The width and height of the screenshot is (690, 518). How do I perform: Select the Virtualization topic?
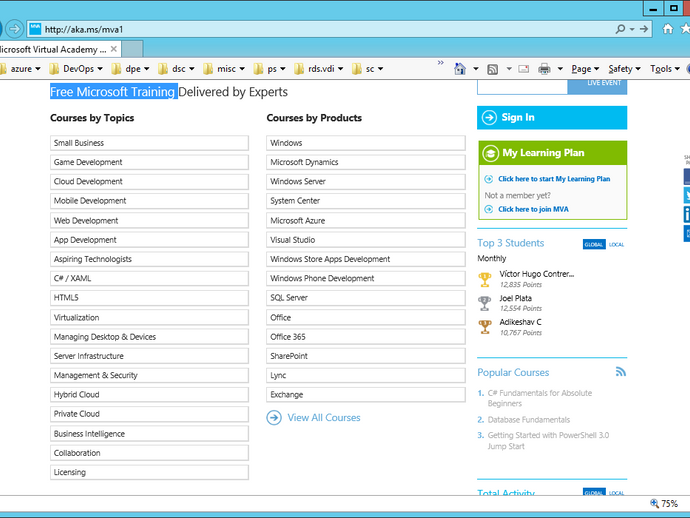[x=149, y=317]
